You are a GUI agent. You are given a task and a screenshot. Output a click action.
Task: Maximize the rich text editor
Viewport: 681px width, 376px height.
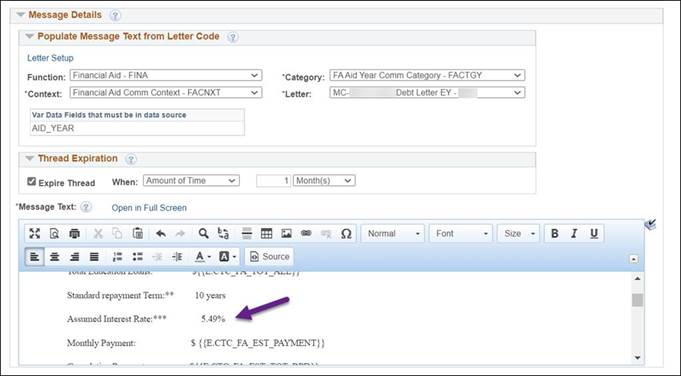(34, 234)
